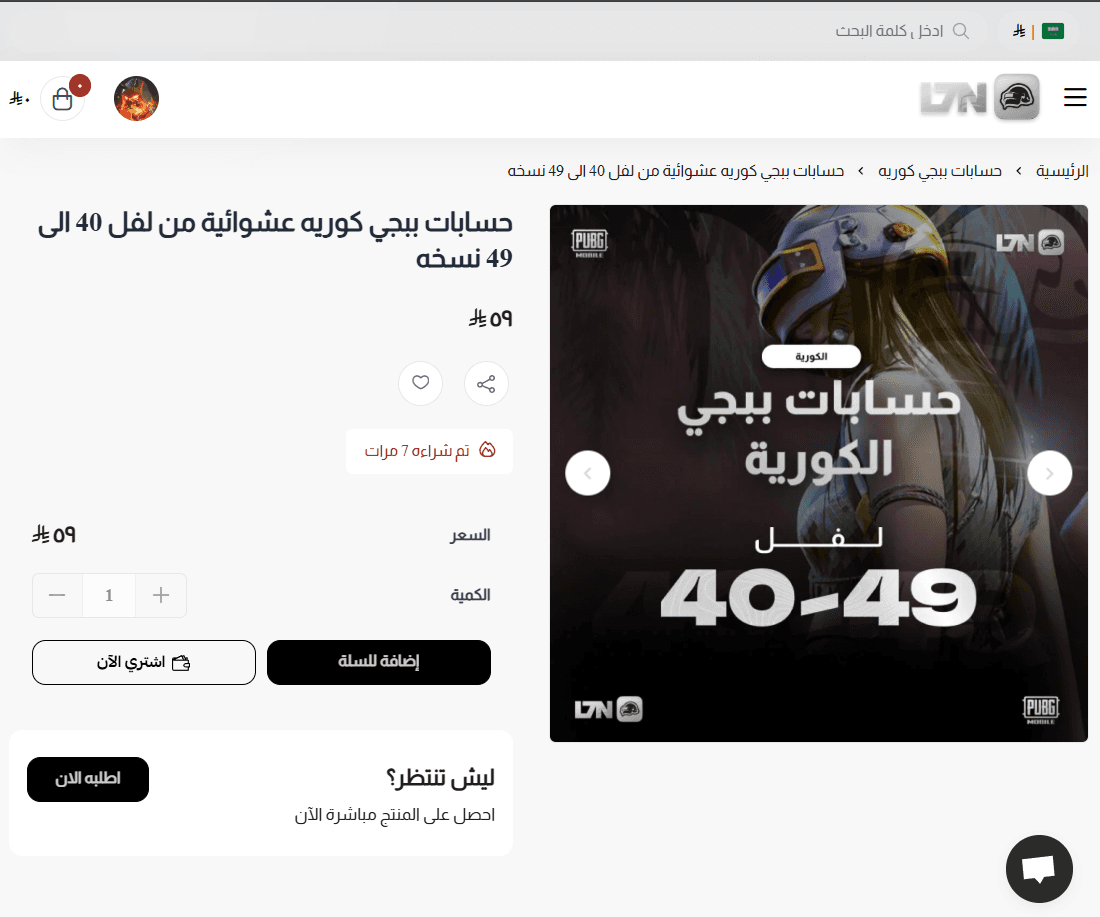Click اشتري الآن buy now button
Screen dimensions: 1100x917
point(144,662)
